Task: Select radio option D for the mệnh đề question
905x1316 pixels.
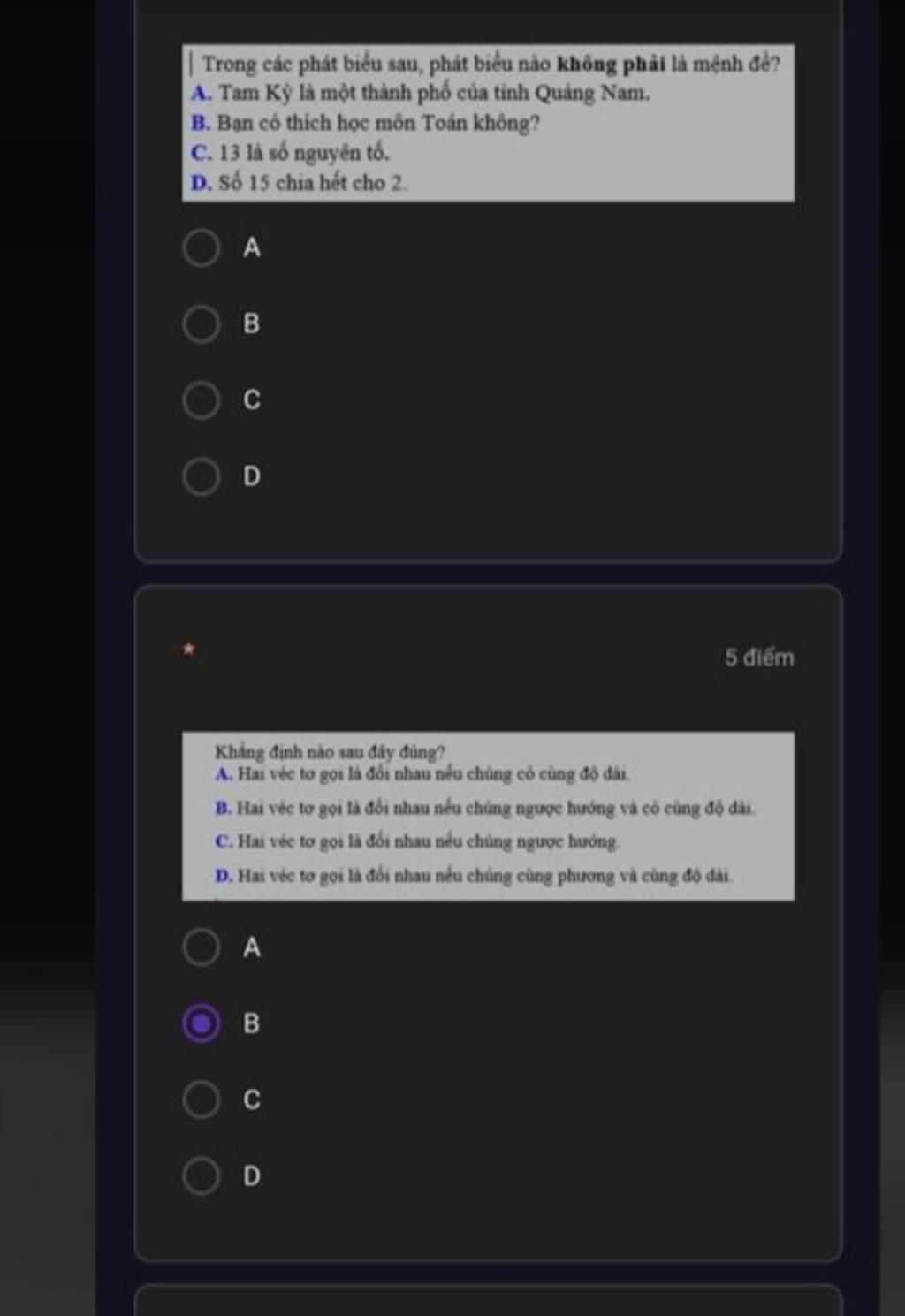Action: (202, 476)
